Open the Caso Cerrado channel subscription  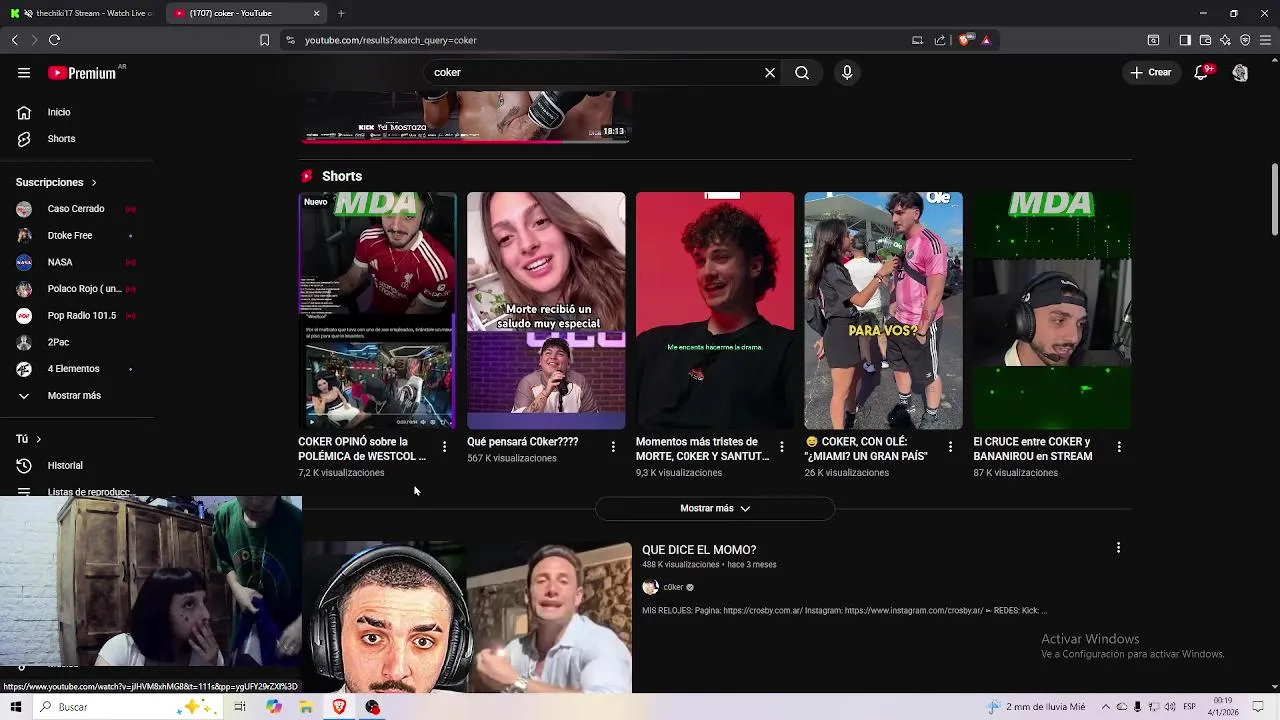point(76,209)
